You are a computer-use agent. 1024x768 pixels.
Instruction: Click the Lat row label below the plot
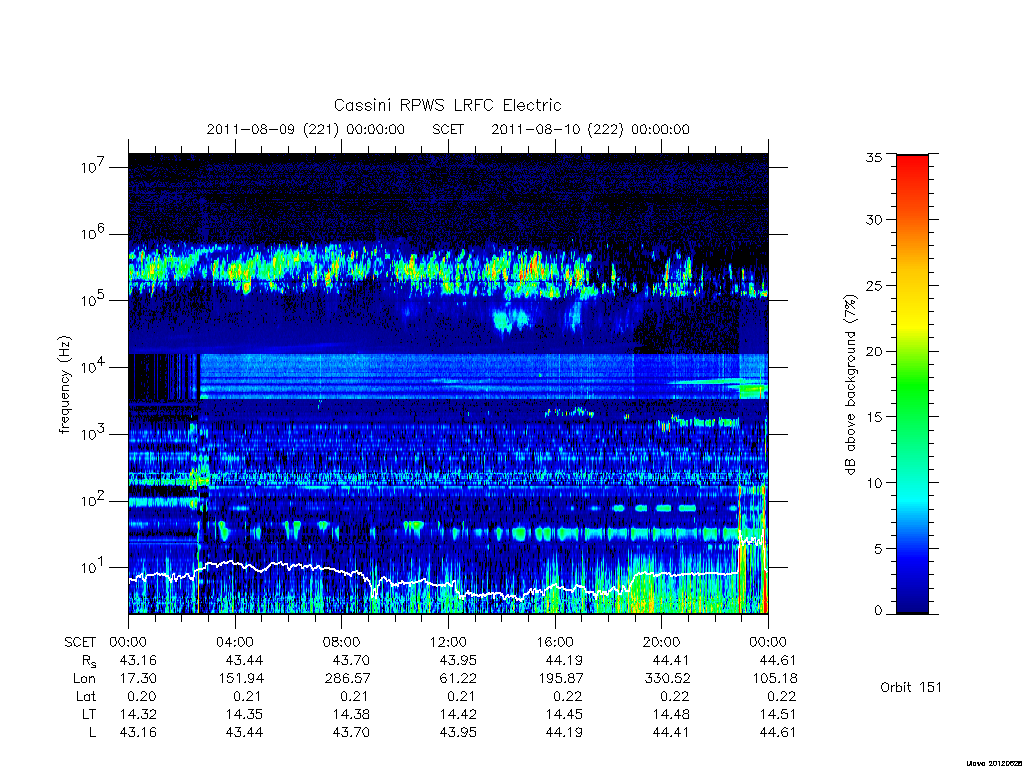coord(86,696)
